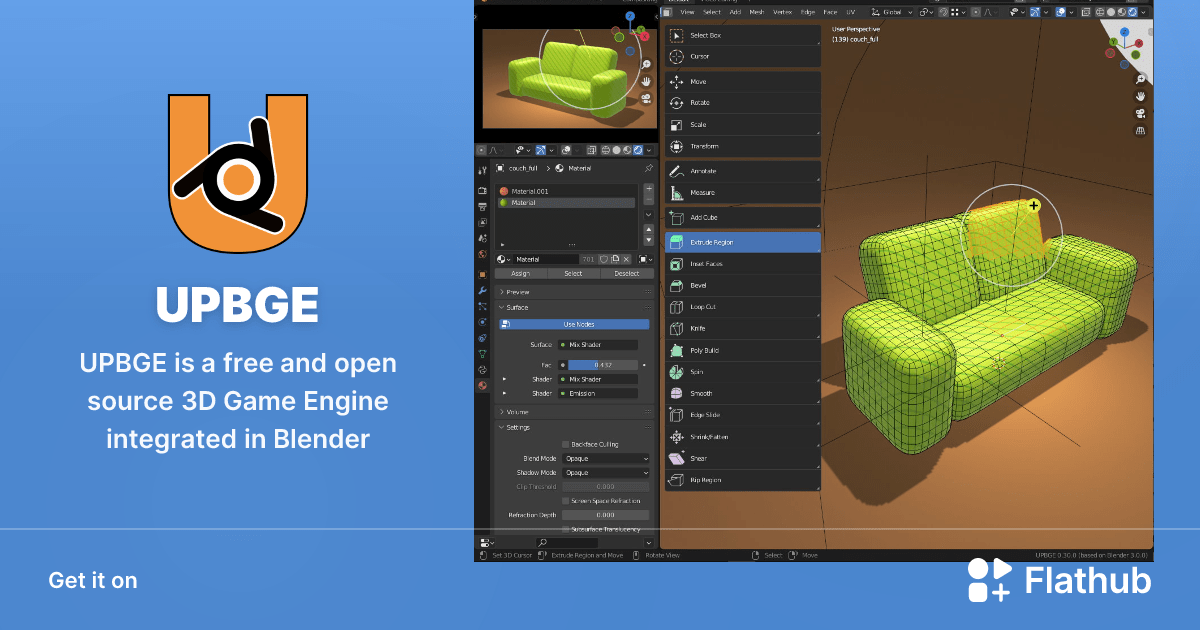
Task: Select the Select Box tool
Action: click(x=743, y=35)
